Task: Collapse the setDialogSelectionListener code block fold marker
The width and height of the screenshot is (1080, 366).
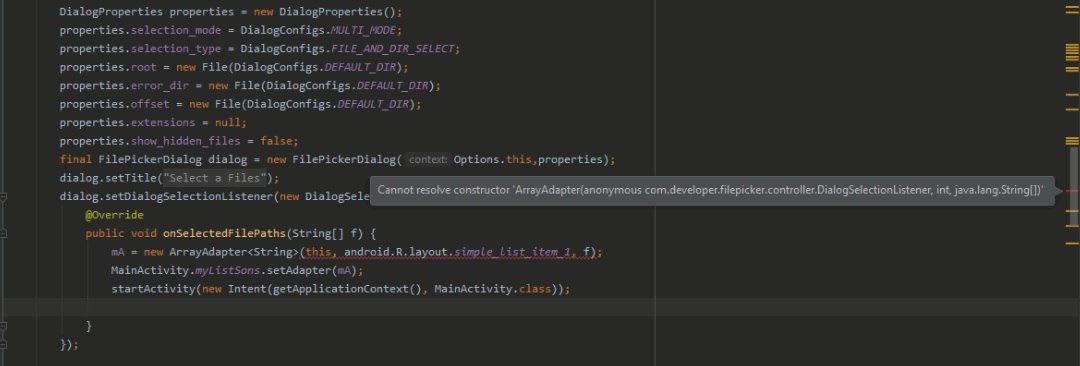Action: click(3, 196)
